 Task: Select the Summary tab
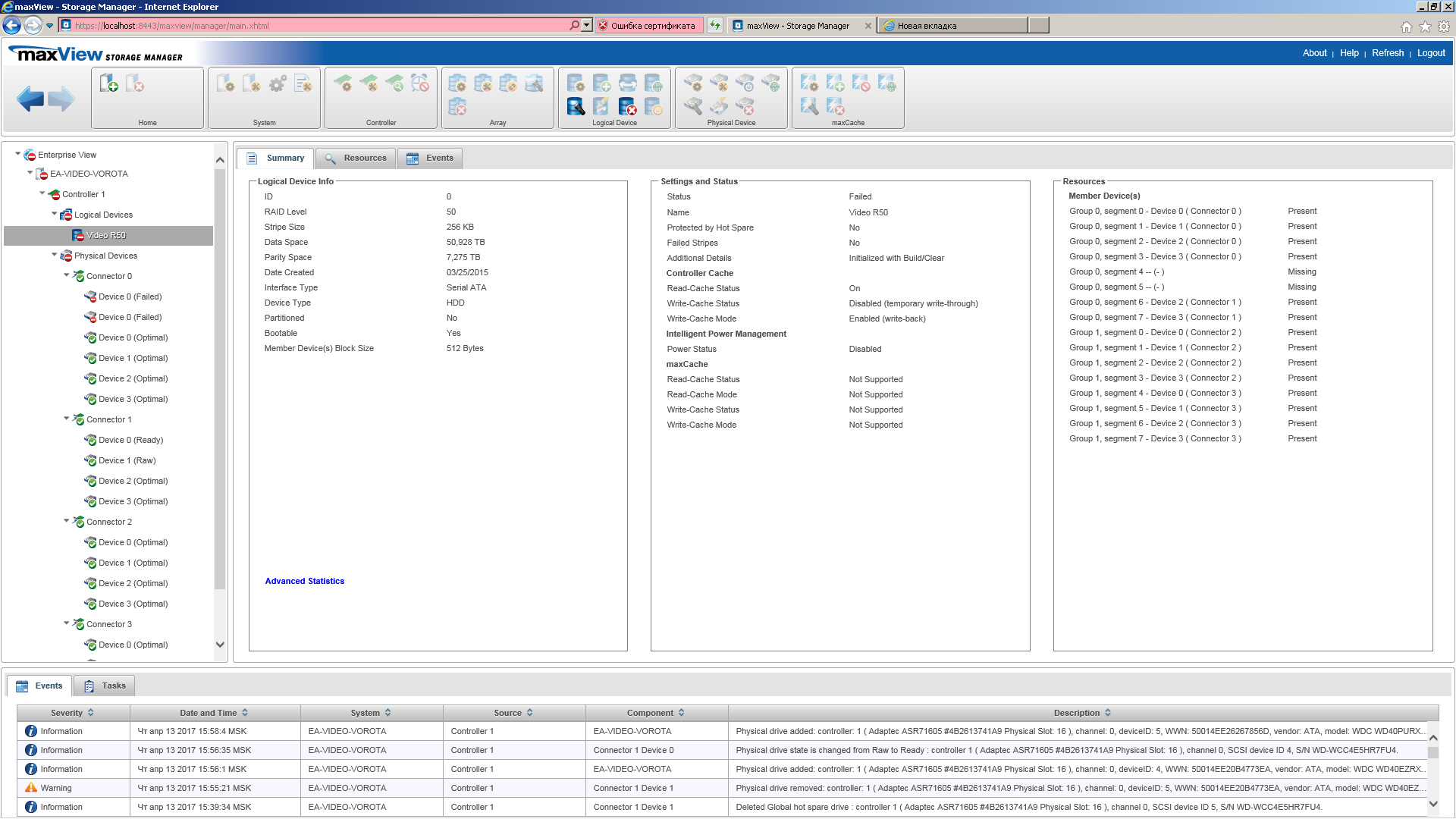coord(276,158)
